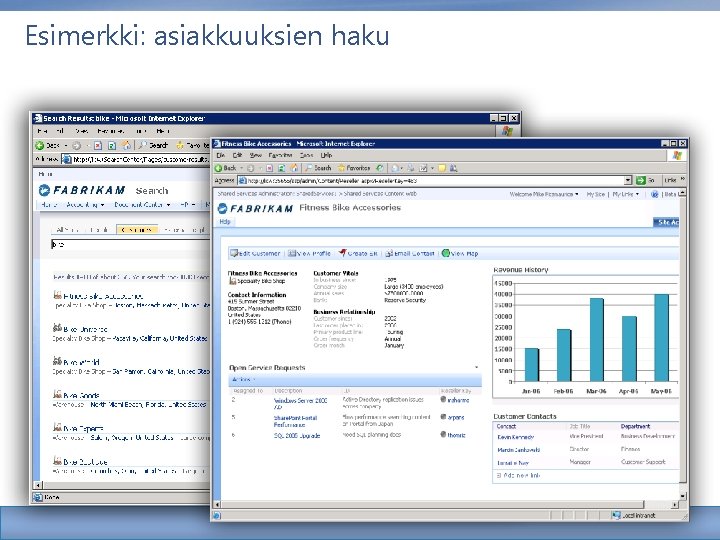Viewport: 720px width, 540px height.
Task: Click View Profile action
Action: point(309,253)
